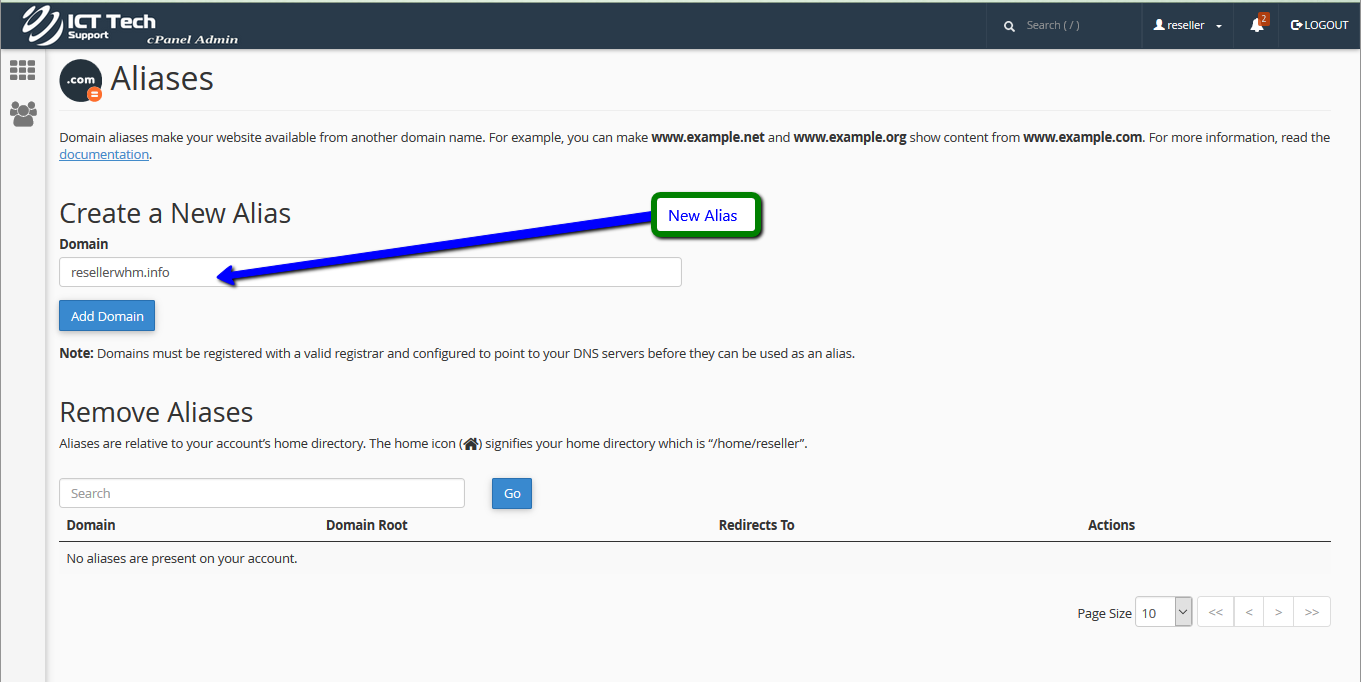
Task: Expand the reseller user menu
Action: pyautogui.click(x=1188, y=25)
